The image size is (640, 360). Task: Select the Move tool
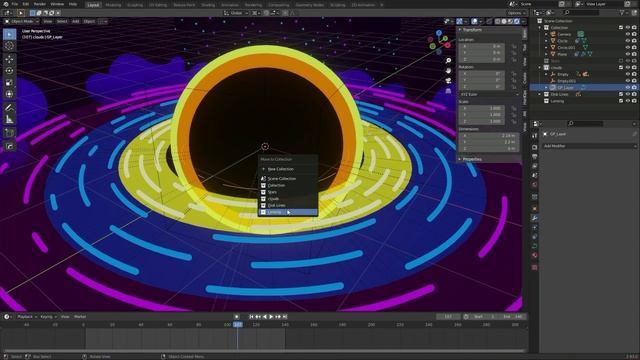[9, 59]
